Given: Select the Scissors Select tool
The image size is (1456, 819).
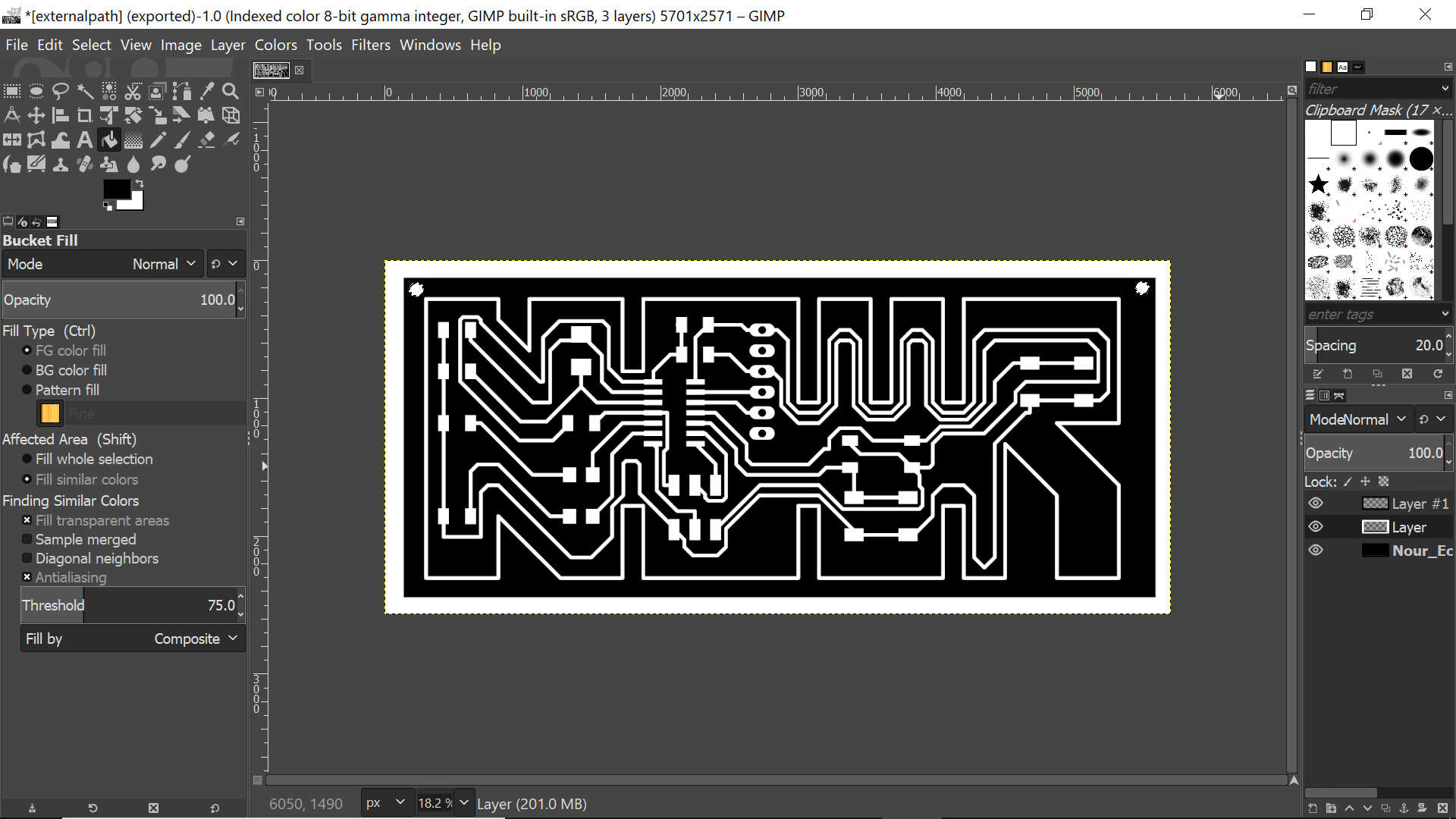Looking at the screenshot, I should [133, 92].
